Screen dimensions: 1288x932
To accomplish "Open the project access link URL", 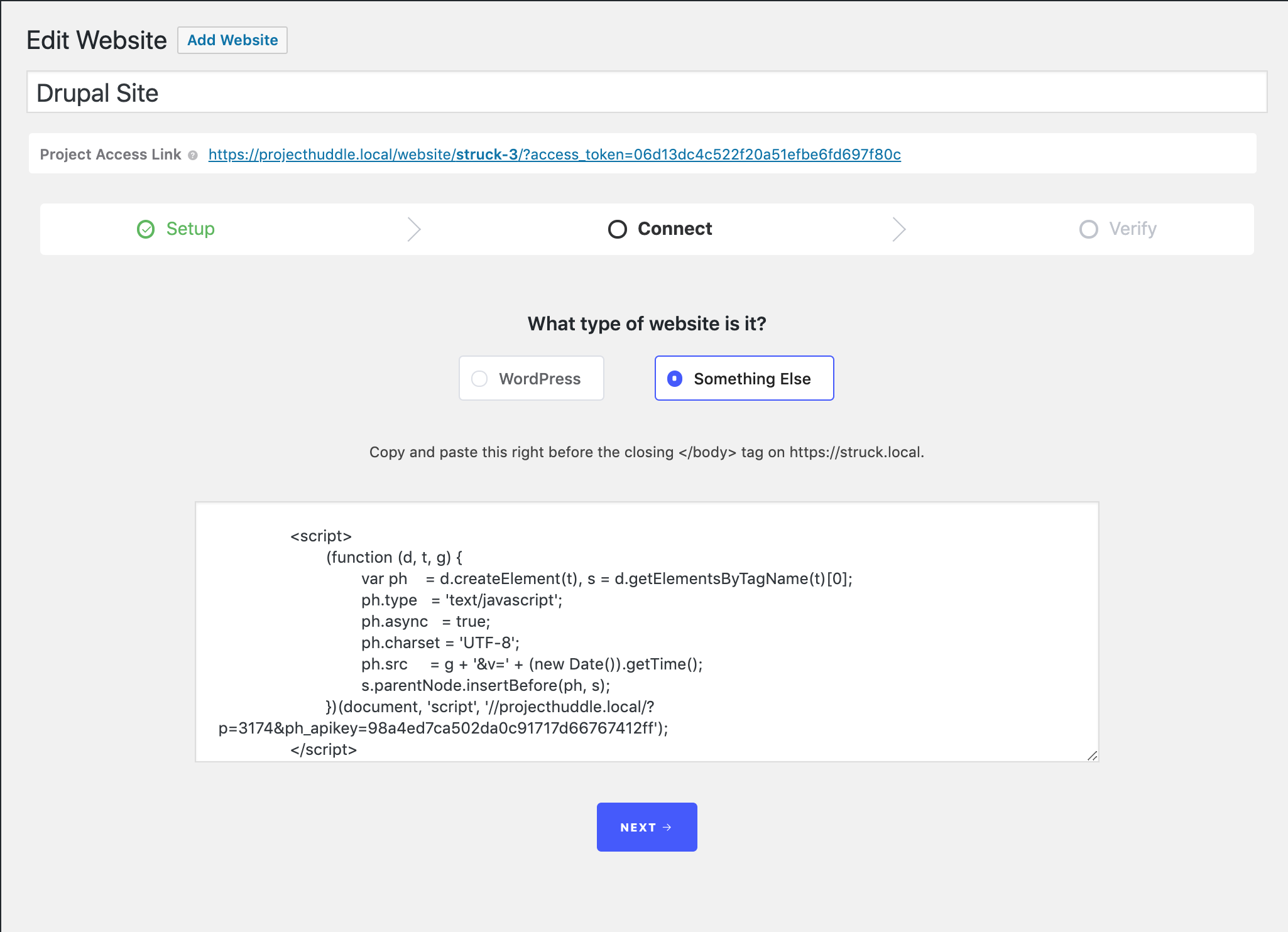I will (x=554, y=154).
